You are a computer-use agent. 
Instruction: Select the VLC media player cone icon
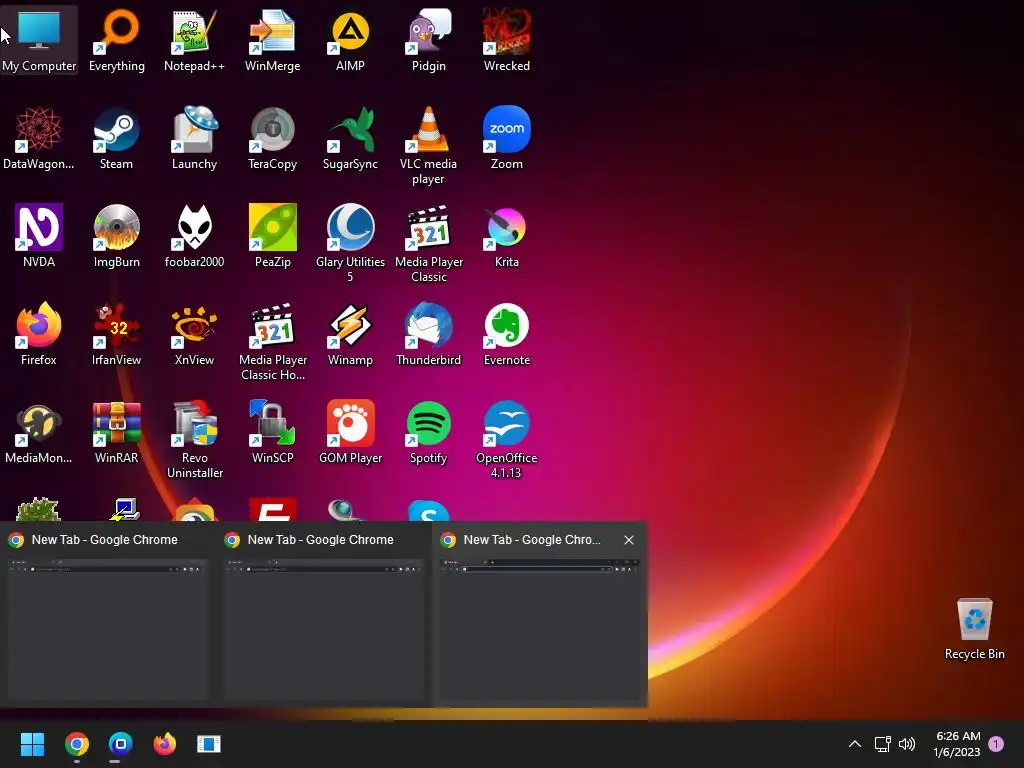(429, 146)
